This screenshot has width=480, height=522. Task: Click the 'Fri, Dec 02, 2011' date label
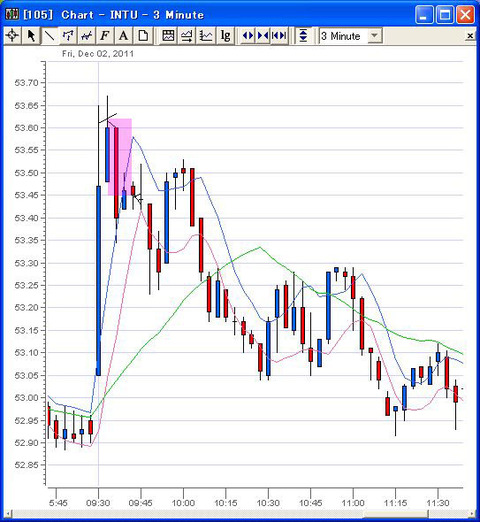pyautogui.click(x=98, y=54)
